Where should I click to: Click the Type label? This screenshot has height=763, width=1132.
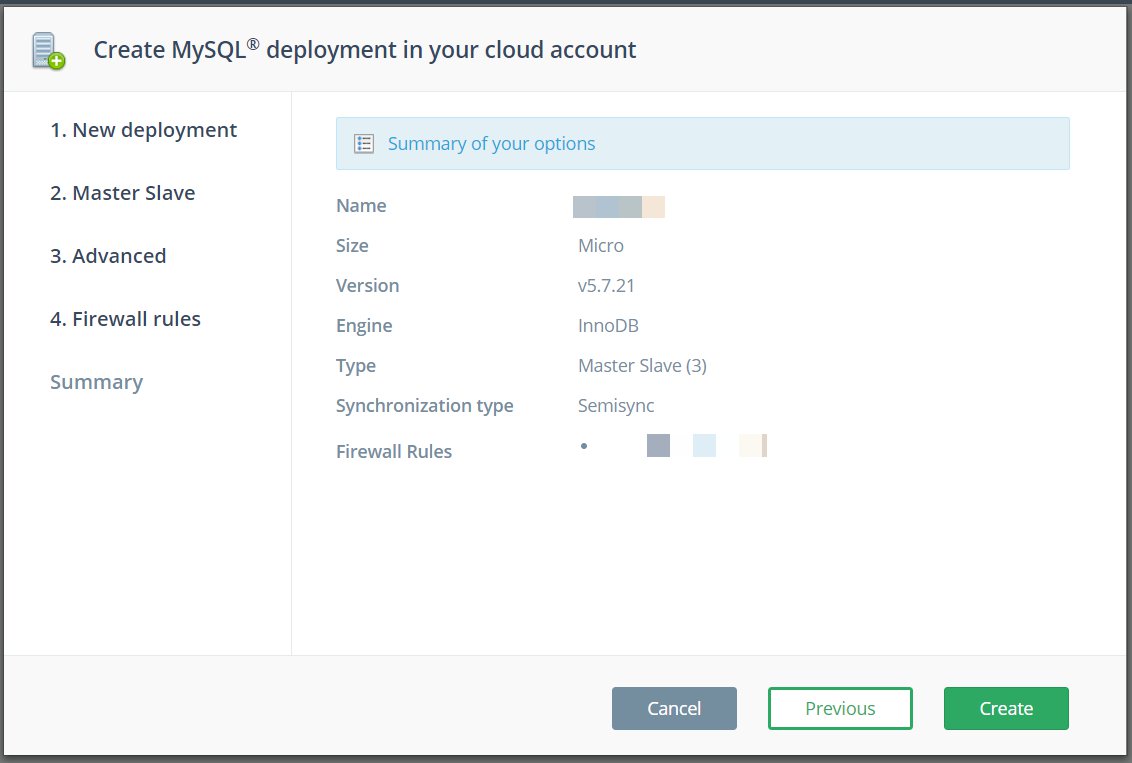point(356,366)
